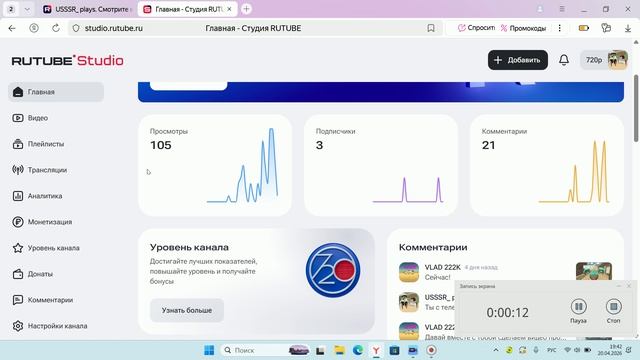Open Yandex Browser taskbar icon

click(x=376, y=350)
